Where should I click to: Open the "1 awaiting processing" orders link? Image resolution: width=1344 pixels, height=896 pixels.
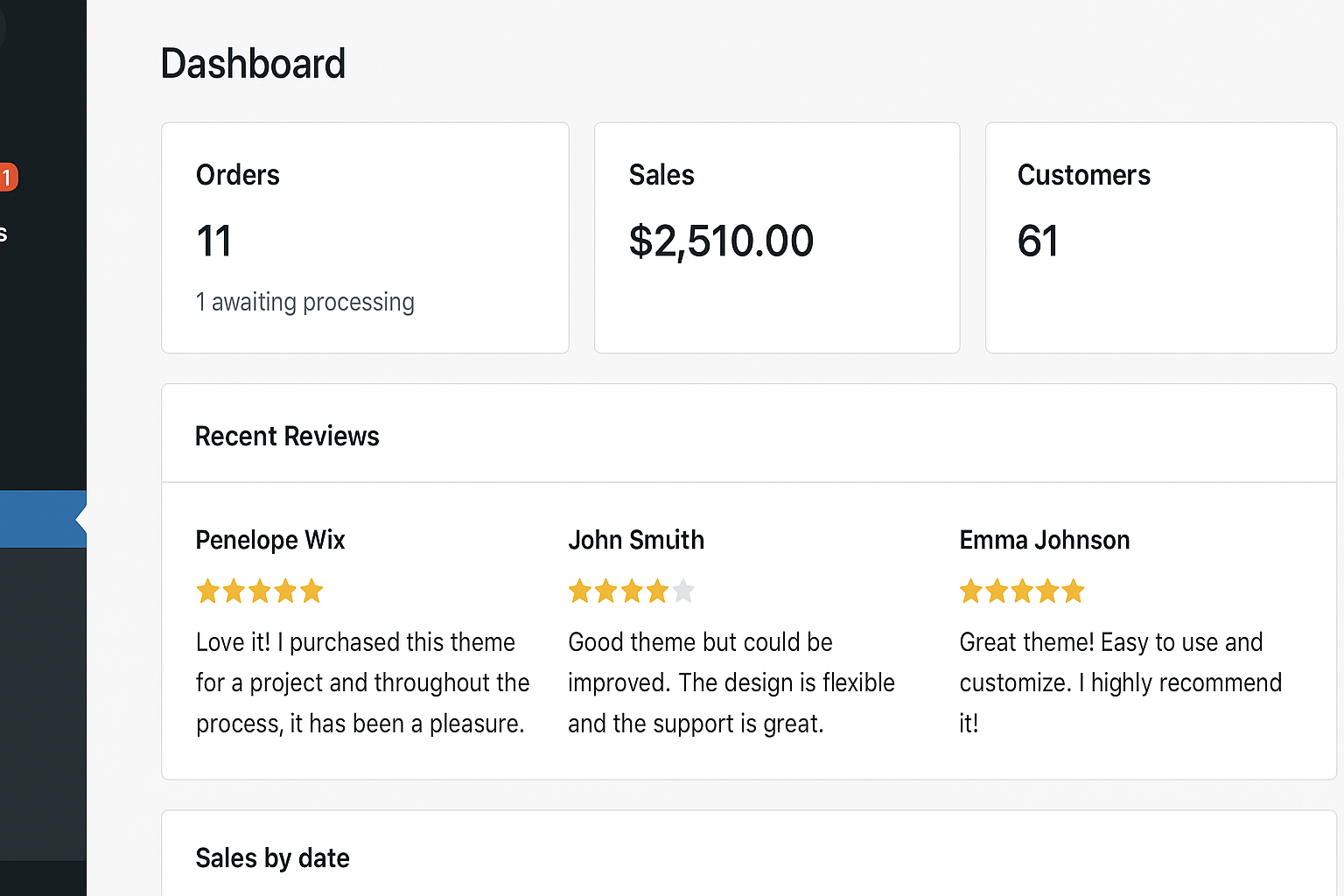pyautogui.click(x=304, y=302)
